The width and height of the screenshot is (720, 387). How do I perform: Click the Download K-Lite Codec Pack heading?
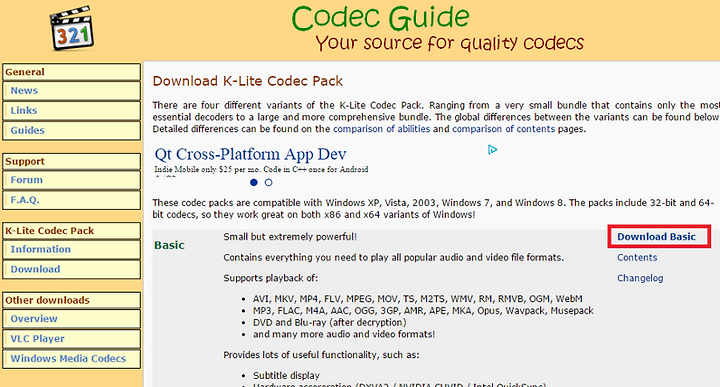click(x=248, y=81)
